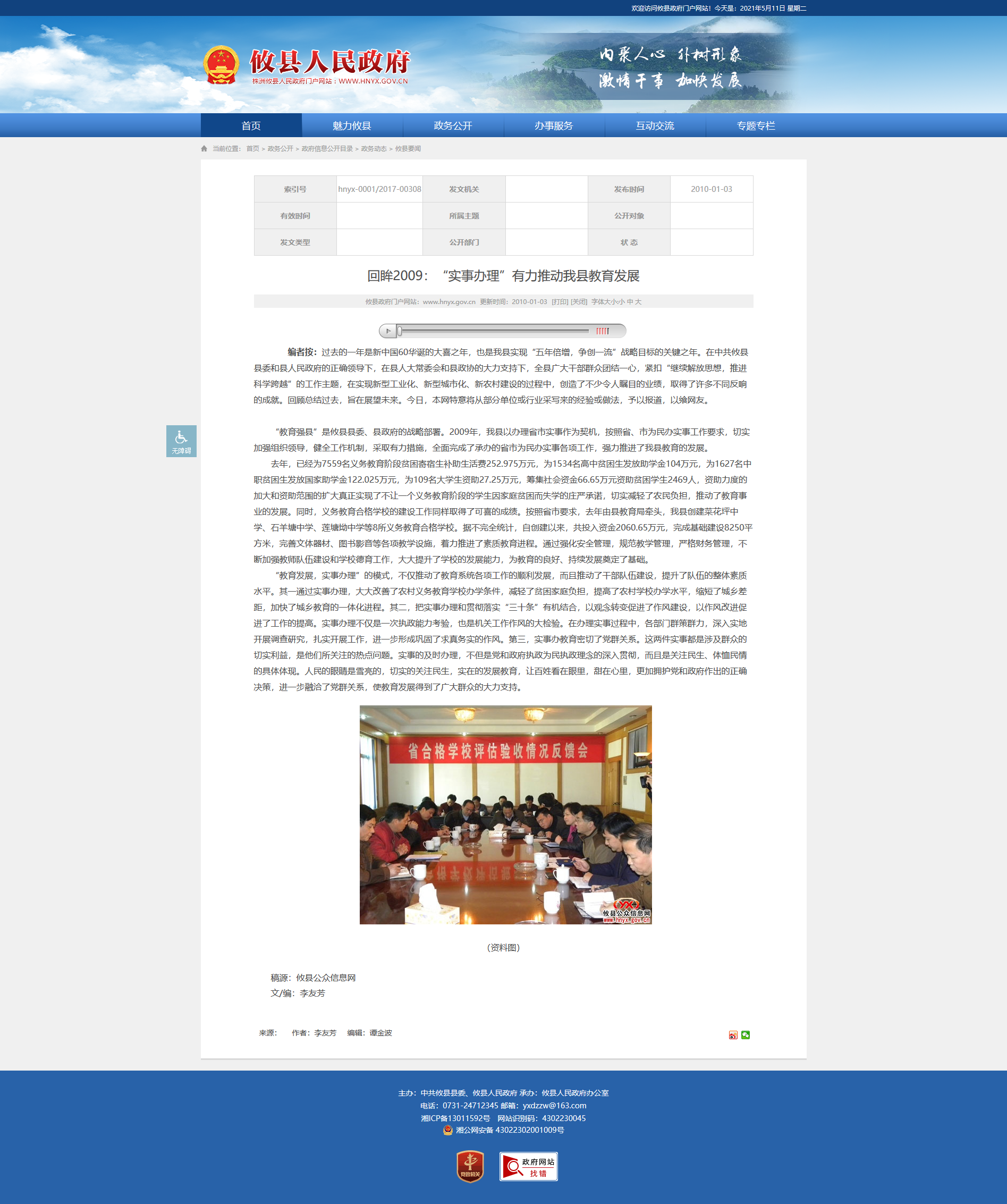Click the 党政机关 shield badge icon
This screenshot has height=1204, width=1007.
pyautogui.click(x=470, y=1166)
